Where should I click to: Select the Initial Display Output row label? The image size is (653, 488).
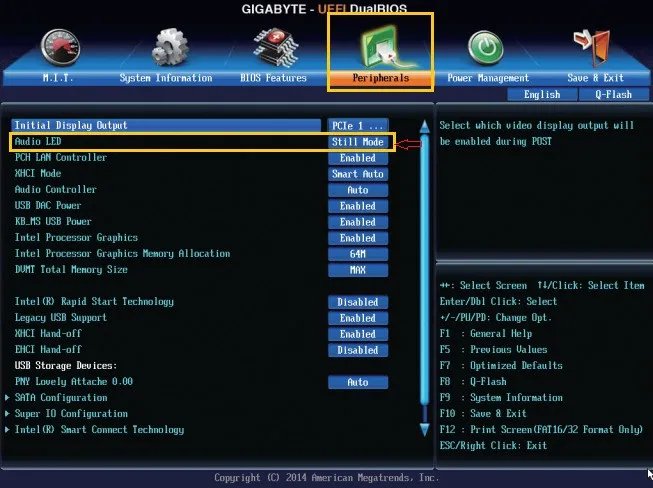click(x=71, y=125)
